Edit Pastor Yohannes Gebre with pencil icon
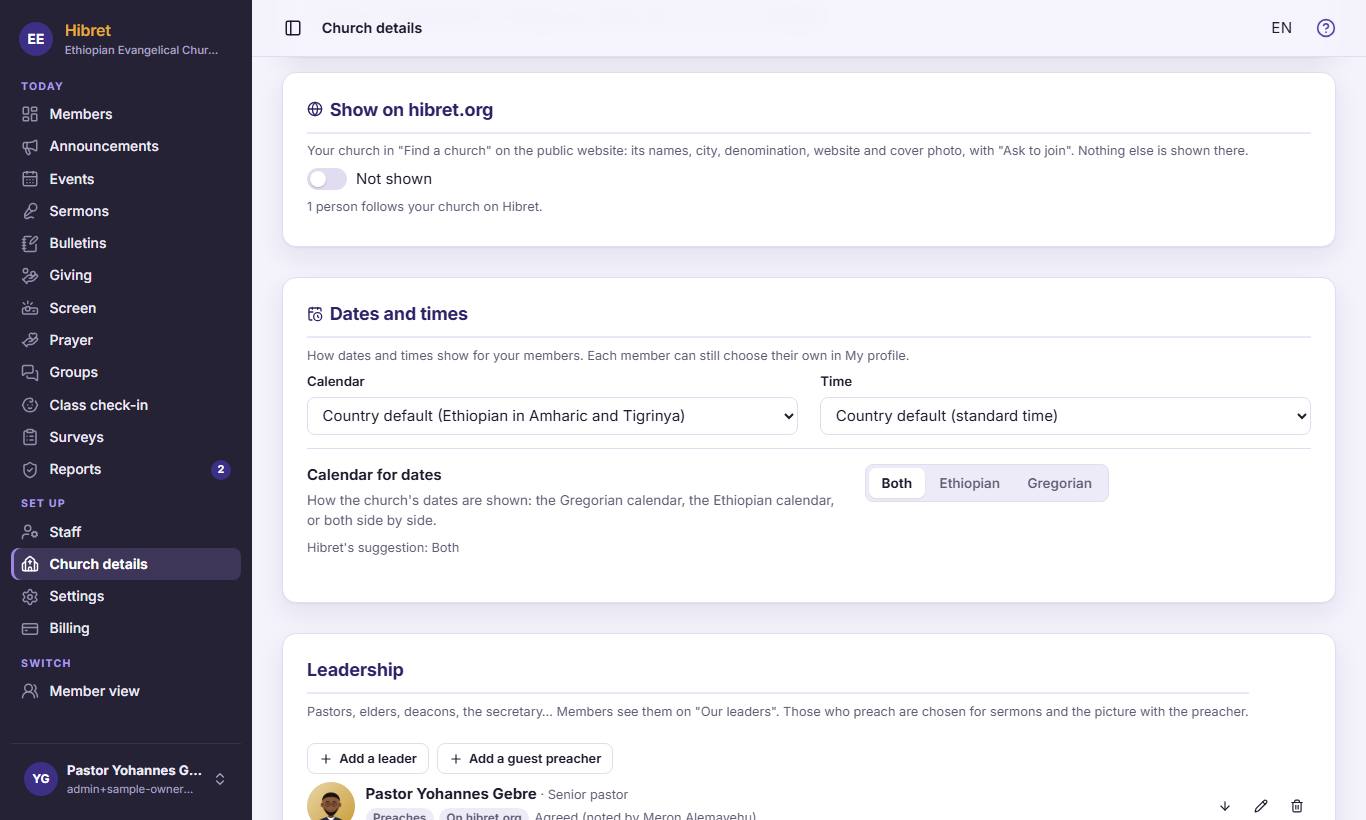This screenshot has width=1366, height=820. (x=1261, y=806)
